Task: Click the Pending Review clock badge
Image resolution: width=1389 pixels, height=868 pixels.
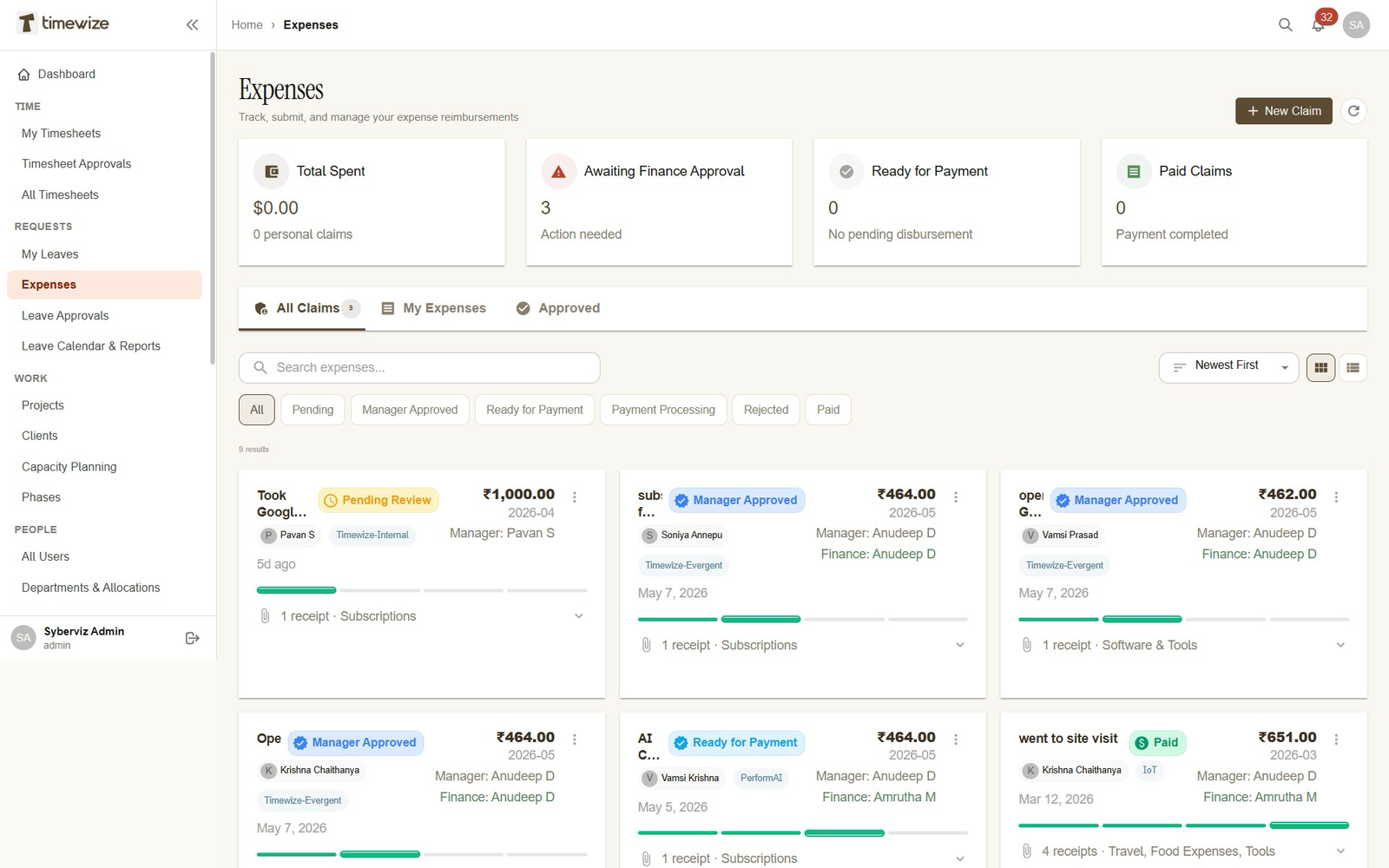Action: click(379, 500)
